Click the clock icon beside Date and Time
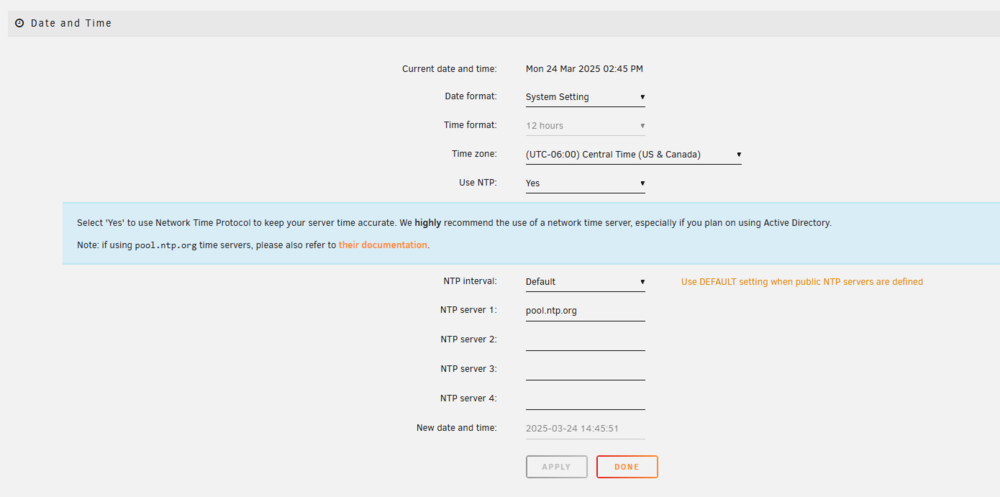This screenshot has height=497, width=1000. click(x=19, y=23)
